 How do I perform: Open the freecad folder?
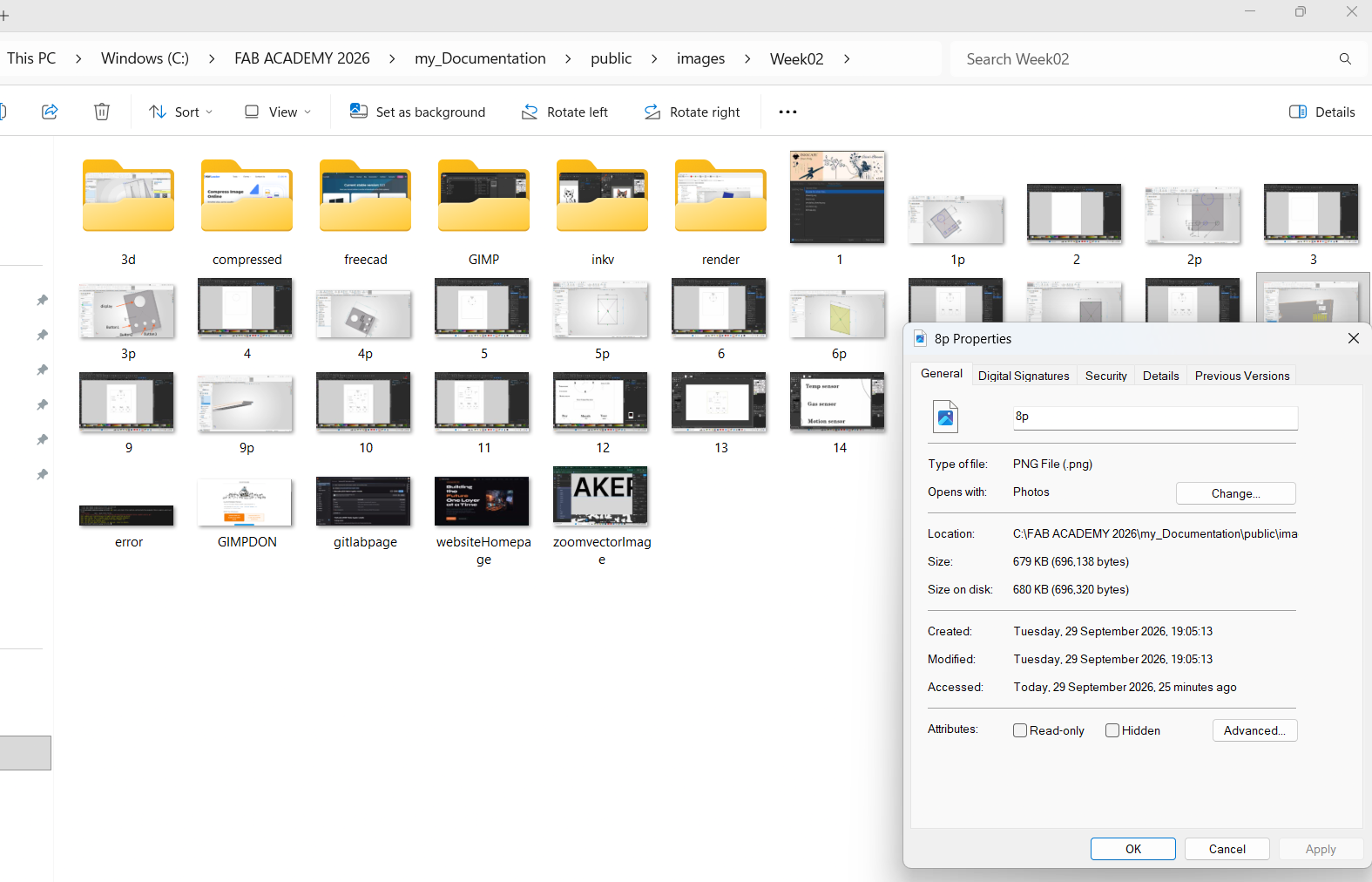point(365,196)
